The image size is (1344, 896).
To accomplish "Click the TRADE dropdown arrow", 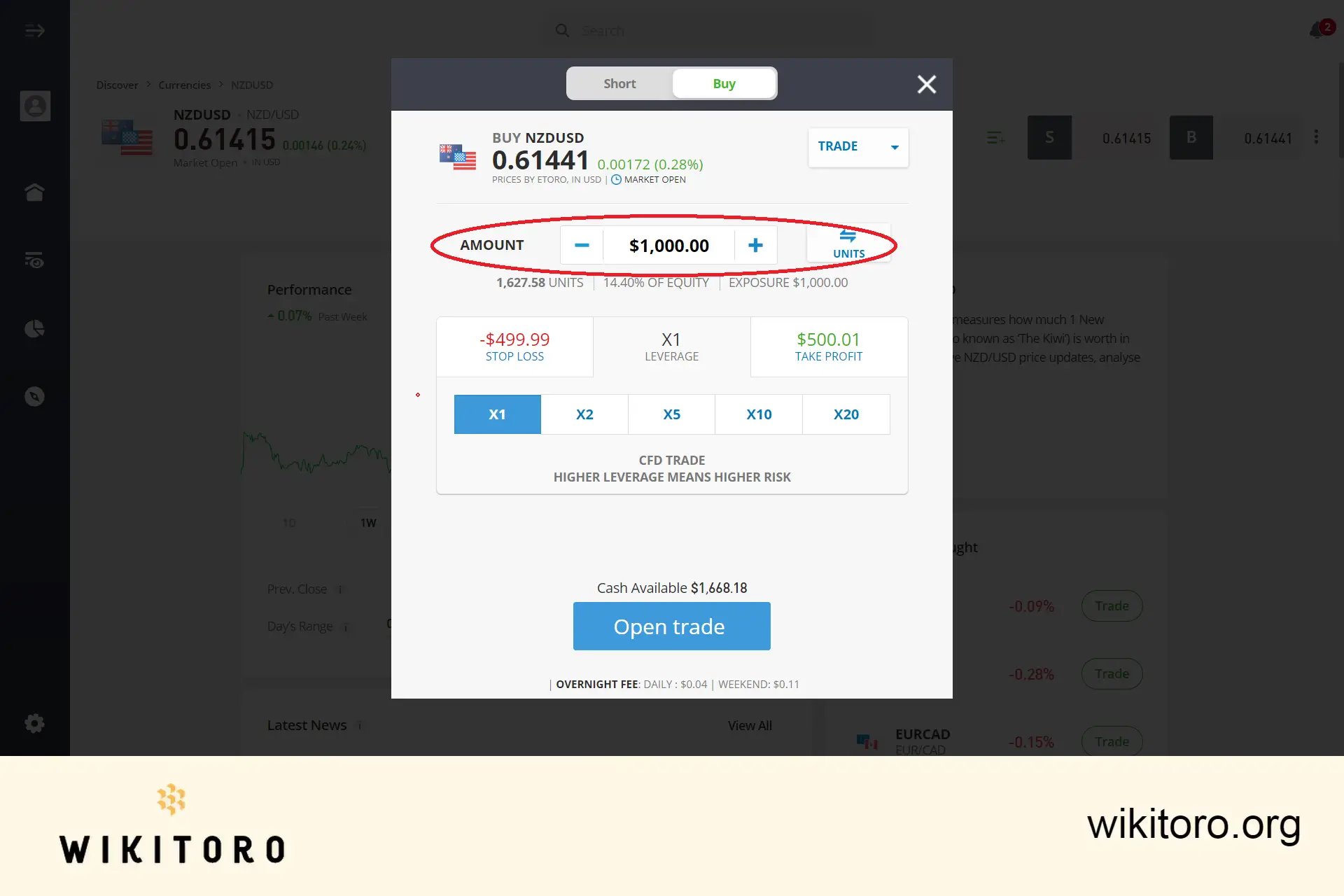I will (893, 146).
